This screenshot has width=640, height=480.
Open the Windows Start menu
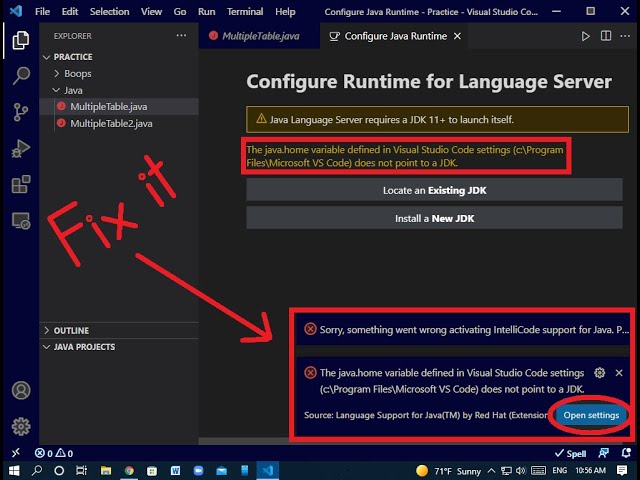[14, 471]
